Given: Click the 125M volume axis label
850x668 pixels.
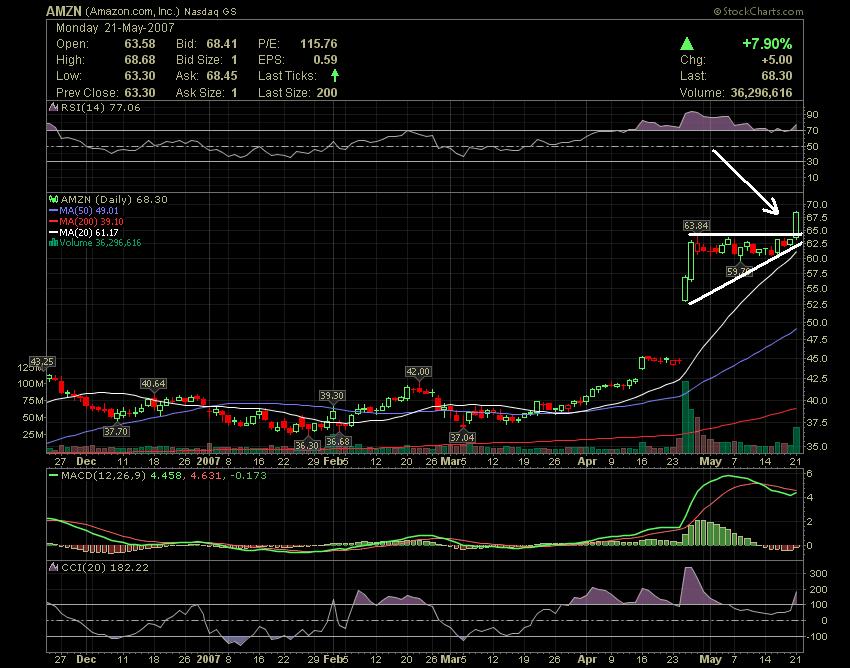Looking at the screenshot, I should click(x=31, y=367).
